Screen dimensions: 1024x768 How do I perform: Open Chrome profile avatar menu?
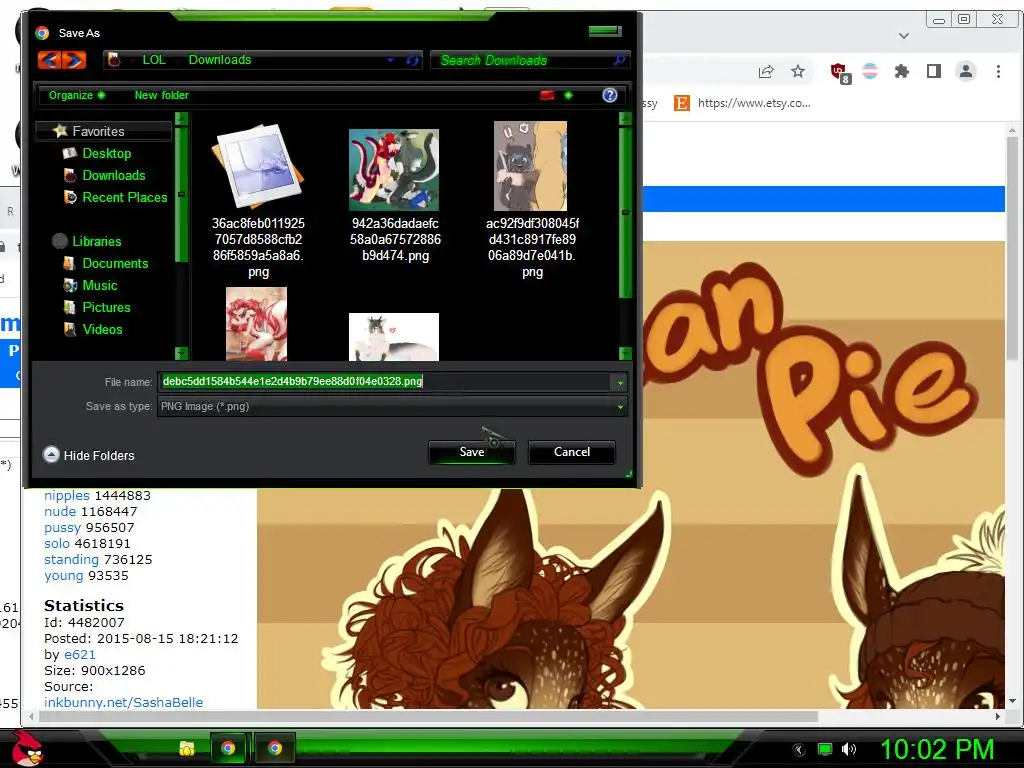click(966, 71)
